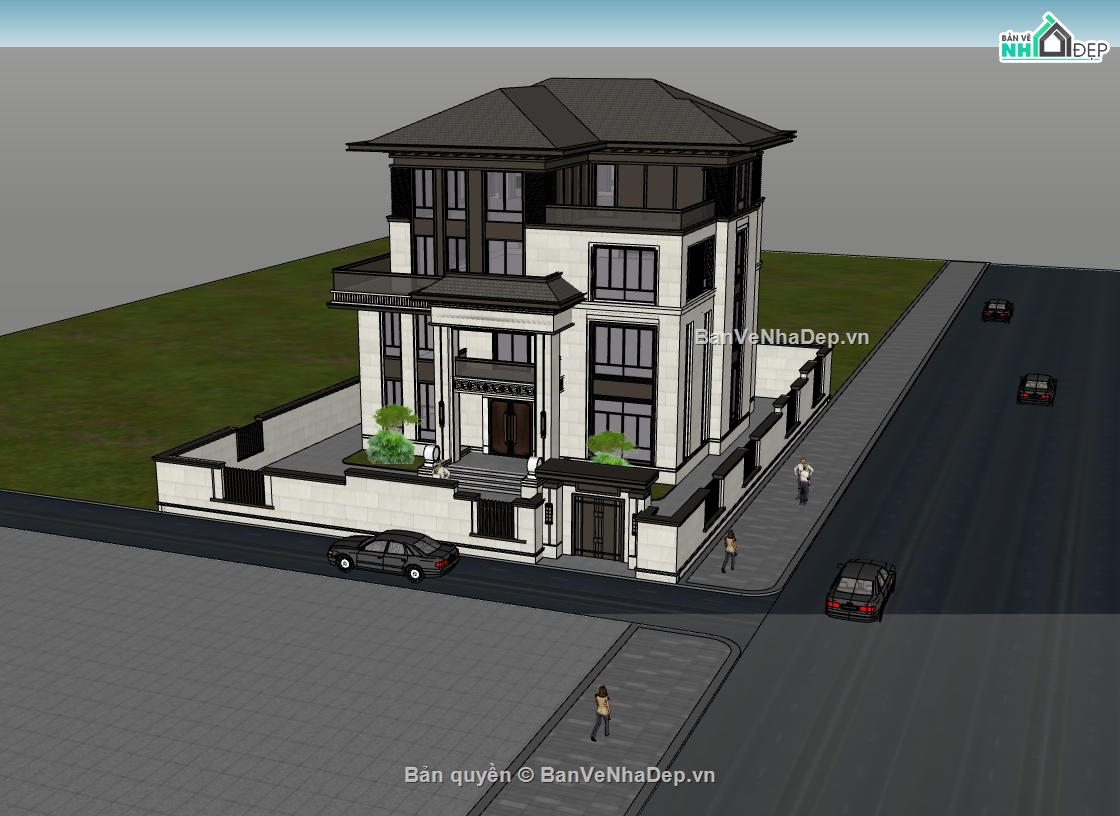Select the front entrance staircase
The height and width of the screenshot is (816, 1120).
(488, 477)
